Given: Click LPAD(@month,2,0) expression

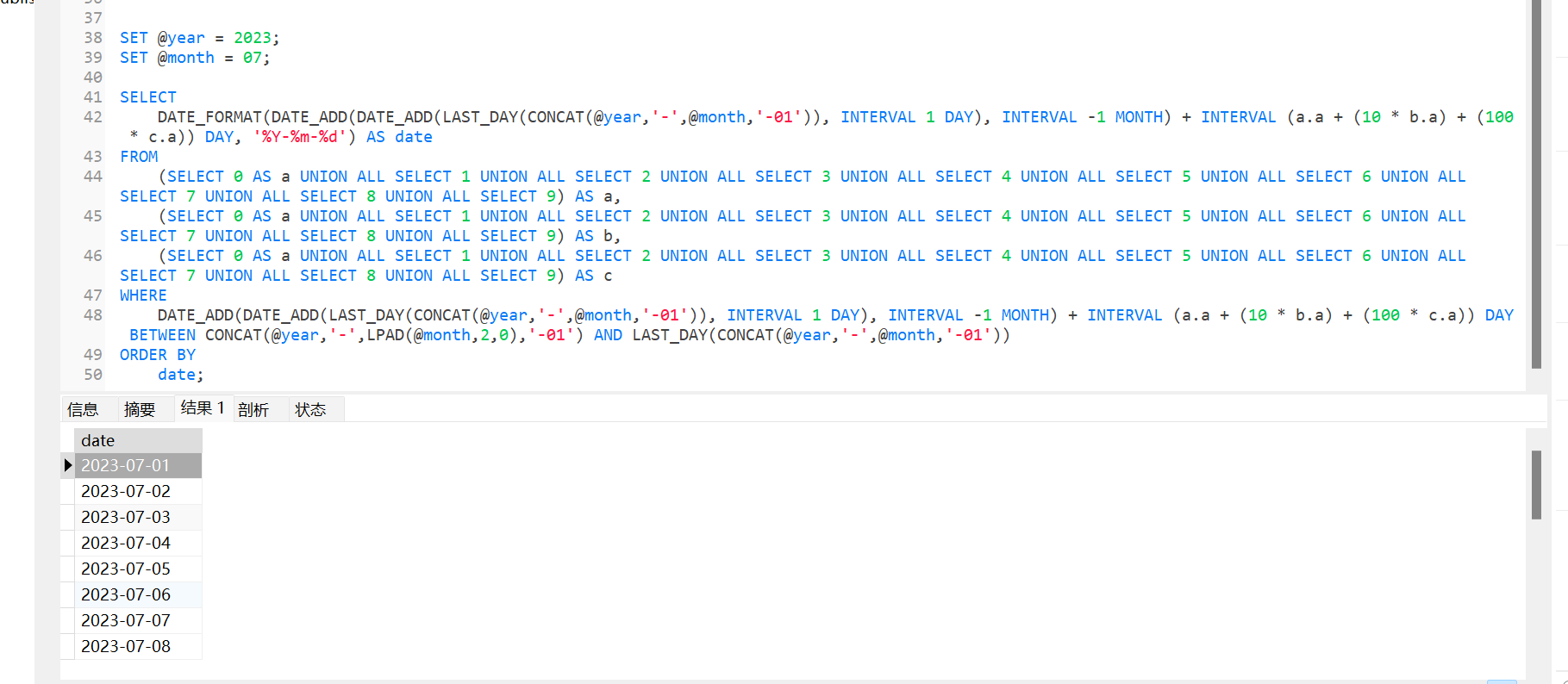Looking at the screenshot, I should 442,335.
